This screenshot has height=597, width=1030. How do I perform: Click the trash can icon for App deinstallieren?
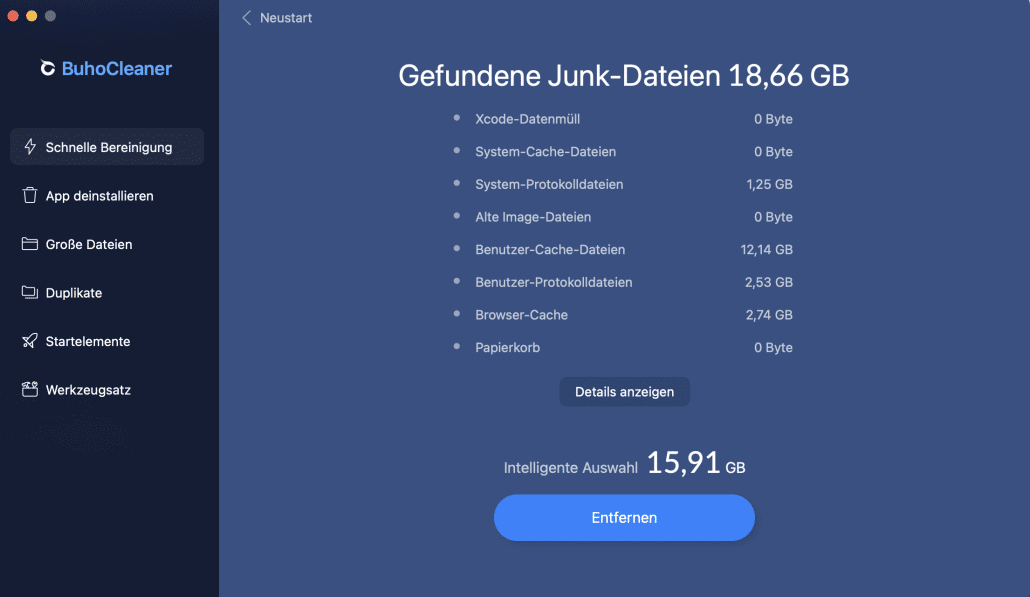(30, 196)
